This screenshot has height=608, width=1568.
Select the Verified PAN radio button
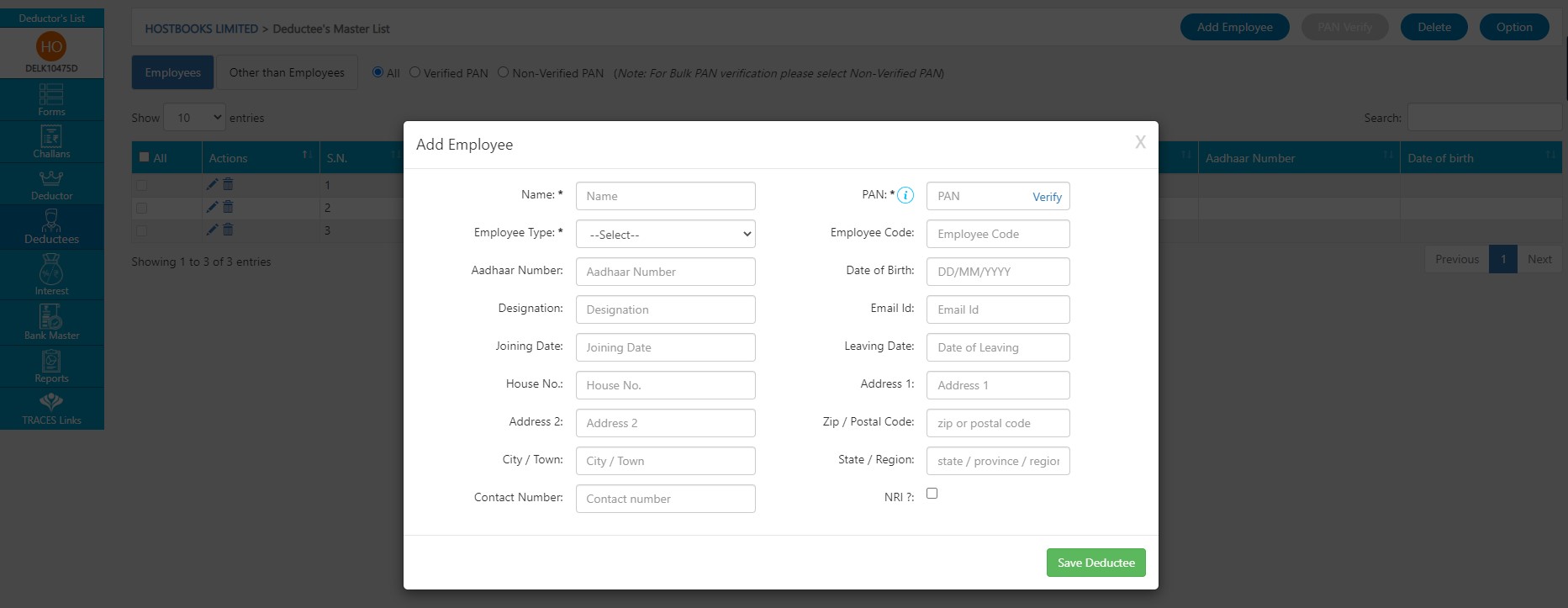coord(414,72)
